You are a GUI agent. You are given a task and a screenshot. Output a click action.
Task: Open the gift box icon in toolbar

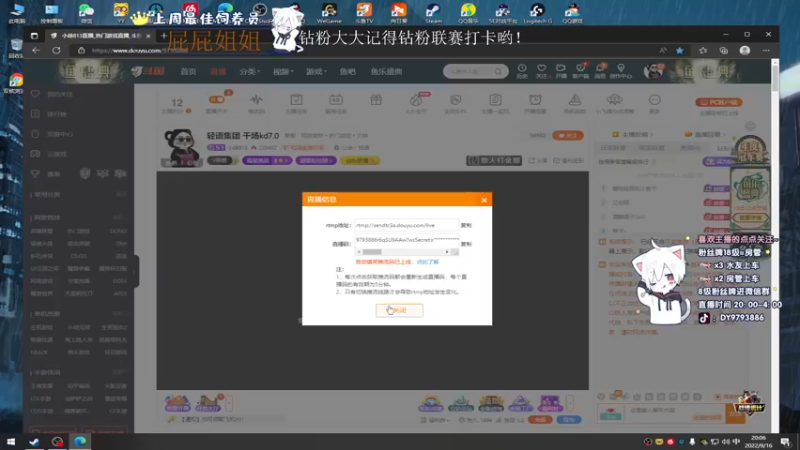pos(376,101)
